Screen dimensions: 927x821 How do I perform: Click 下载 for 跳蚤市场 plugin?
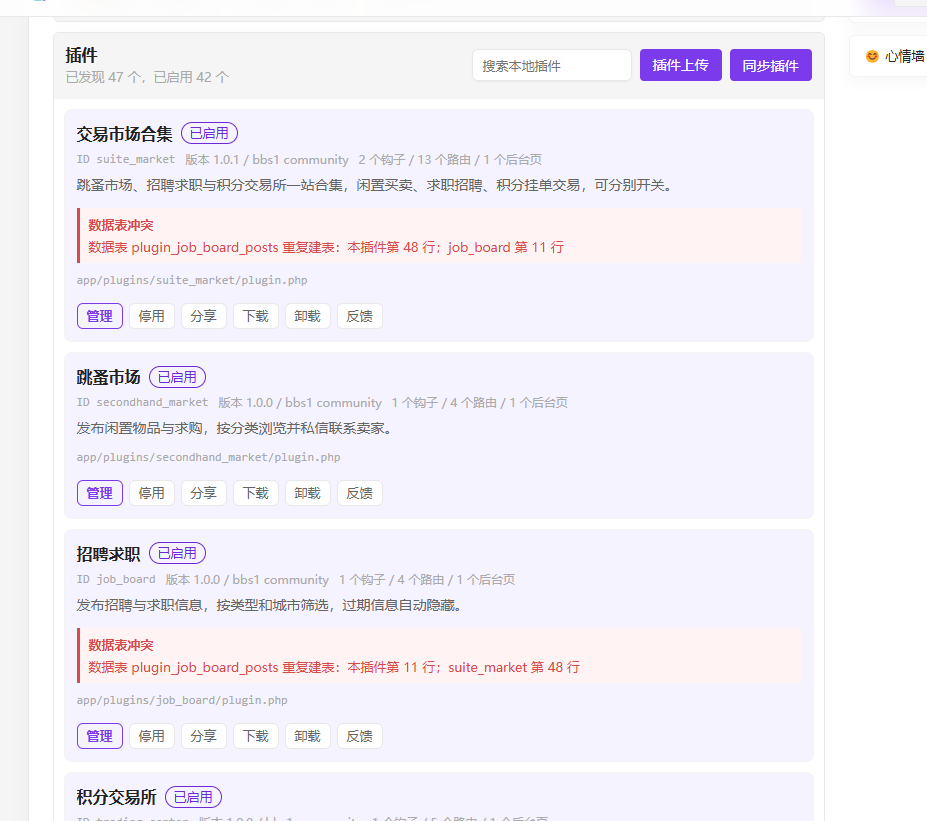point(255,493)
